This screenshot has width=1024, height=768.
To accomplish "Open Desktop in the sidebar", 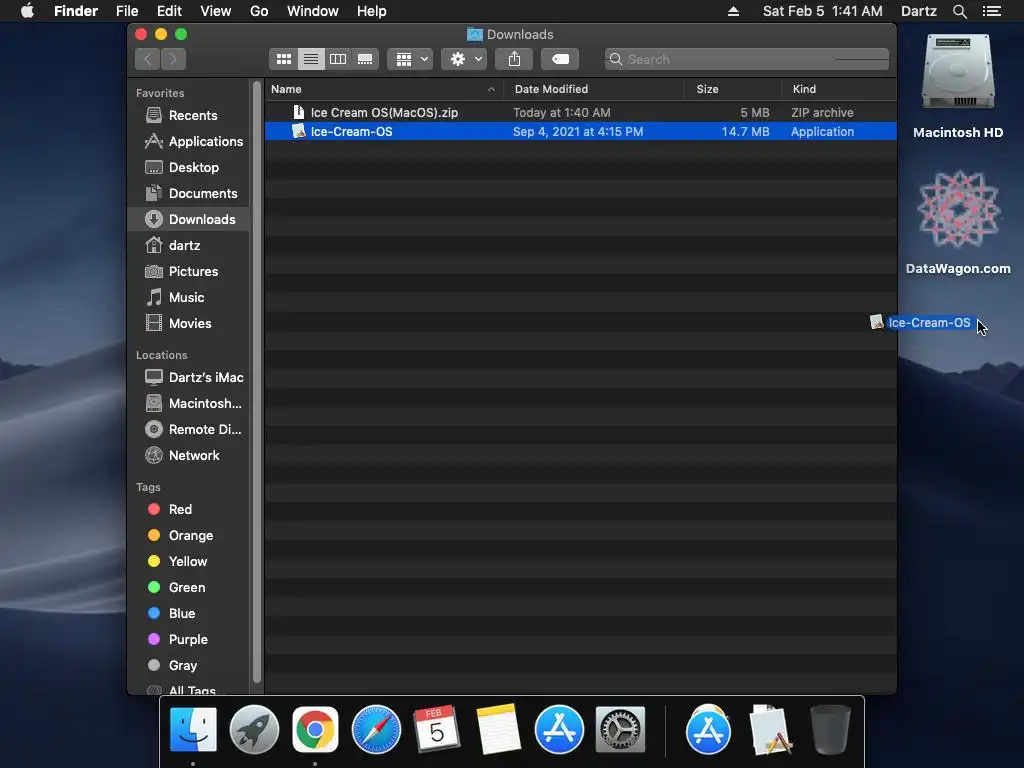I will point(189,168).
